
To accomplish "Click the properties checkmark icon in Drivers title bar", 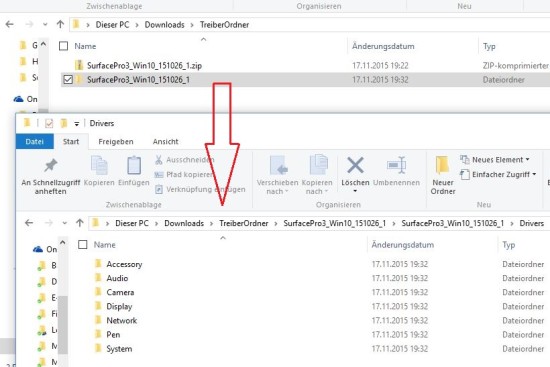I will click(49, 123).
